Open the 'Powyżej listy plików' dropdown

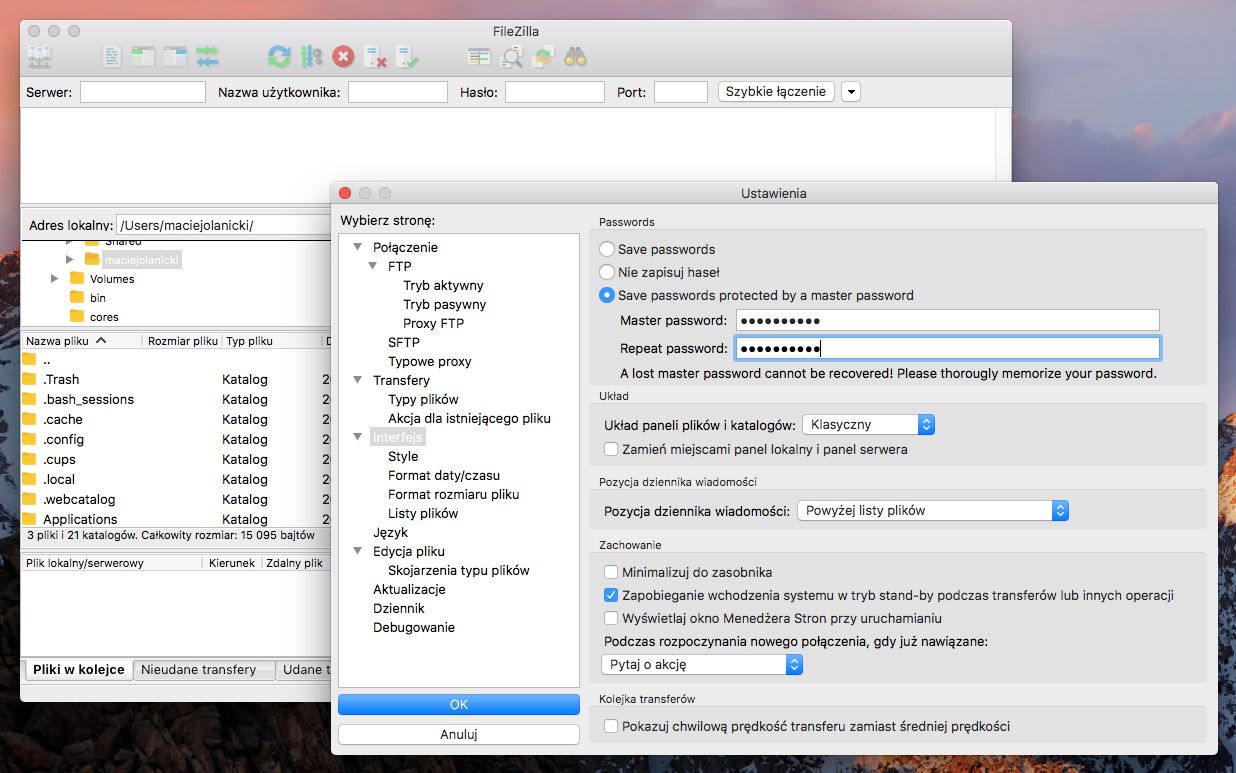pos(932,511)
